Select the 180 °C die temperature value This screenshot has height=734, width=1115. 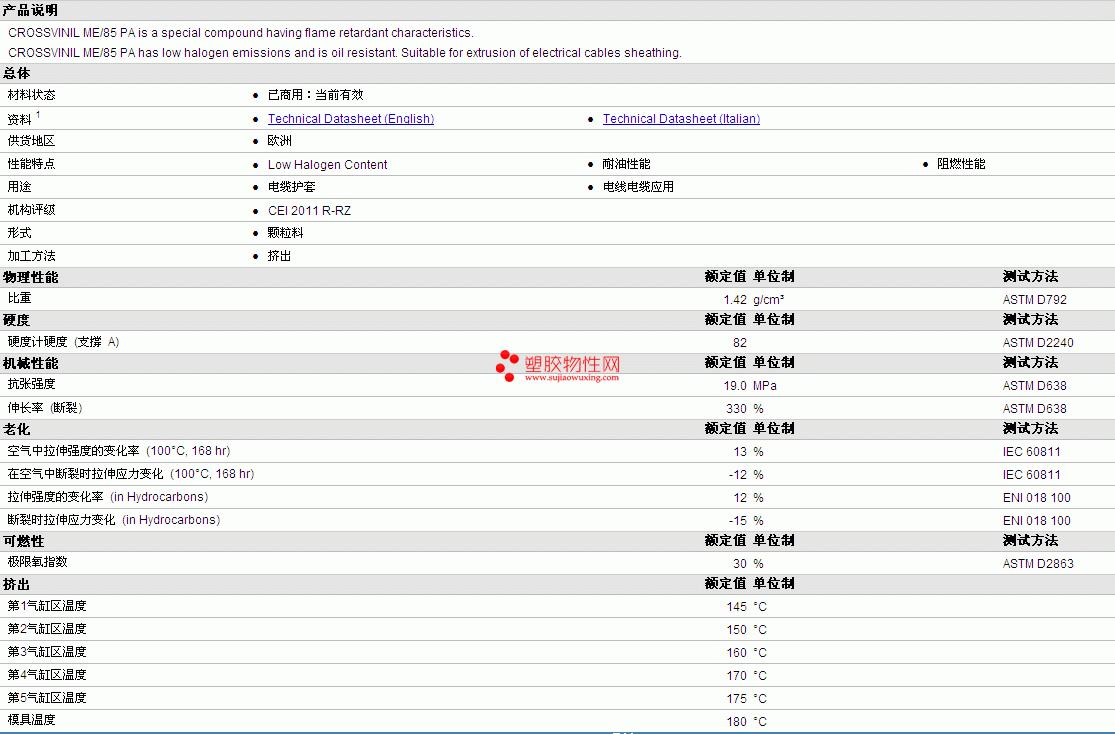click(x=747, y=721)
